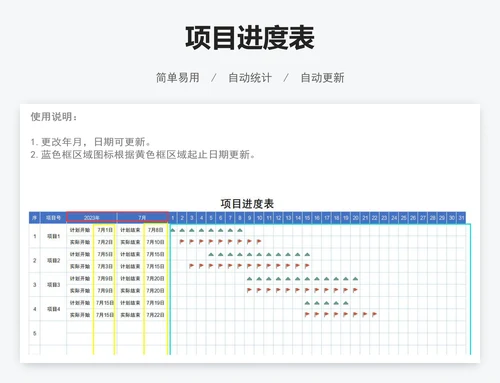Viewport: 500px width, 383px height.
Task: Click 项目2's green triangle in day 5 column
Action: (211, 254)
